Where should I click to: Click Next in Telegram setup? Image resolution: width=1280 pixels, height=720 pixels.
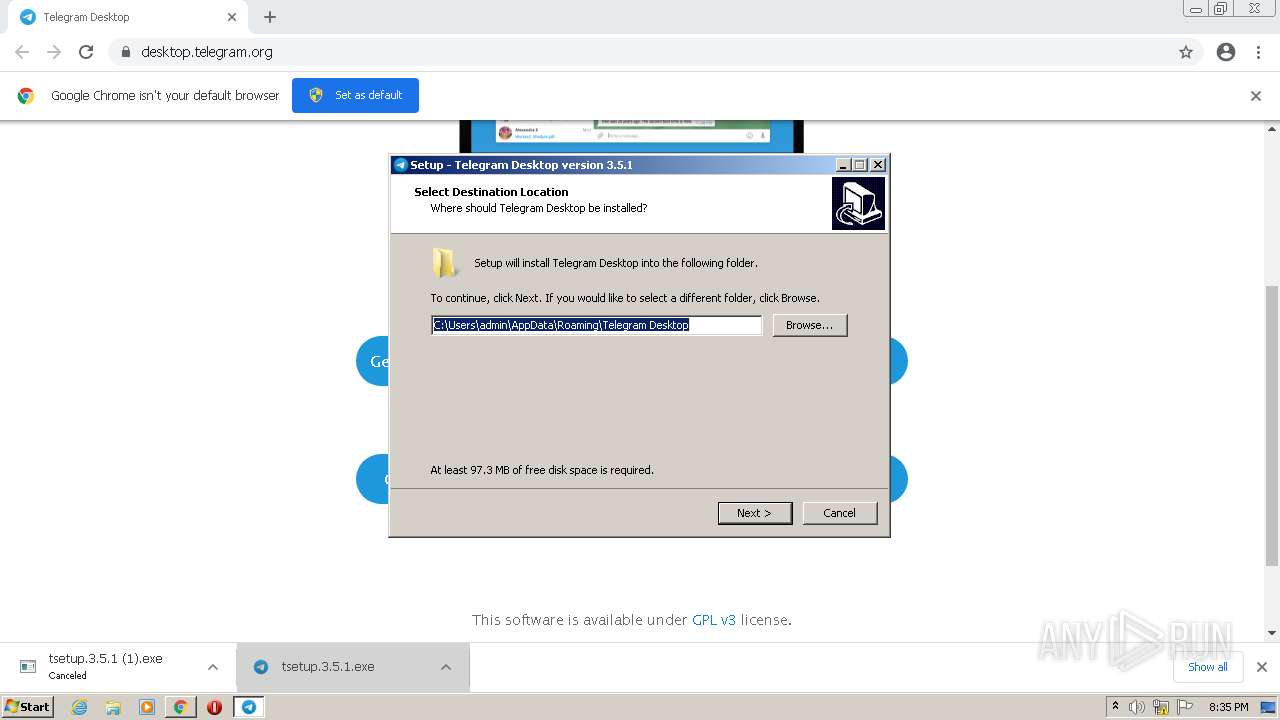click(755, 513)
